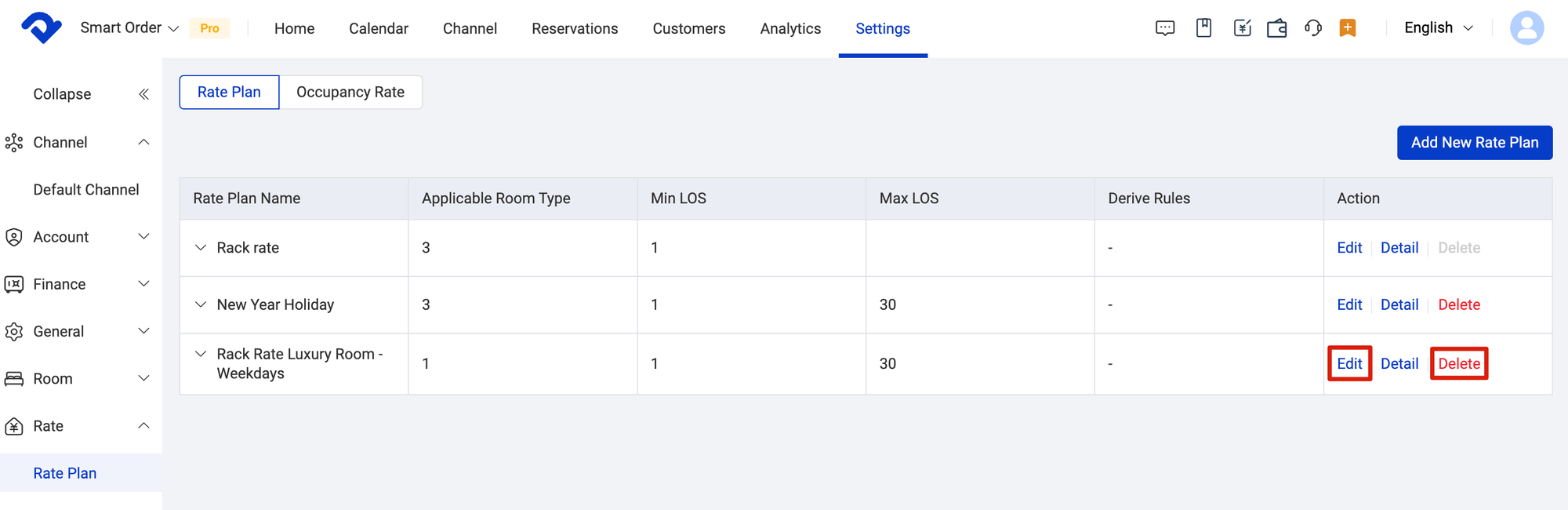Open the Smart Order product dropdown

[x=129, y=28]
